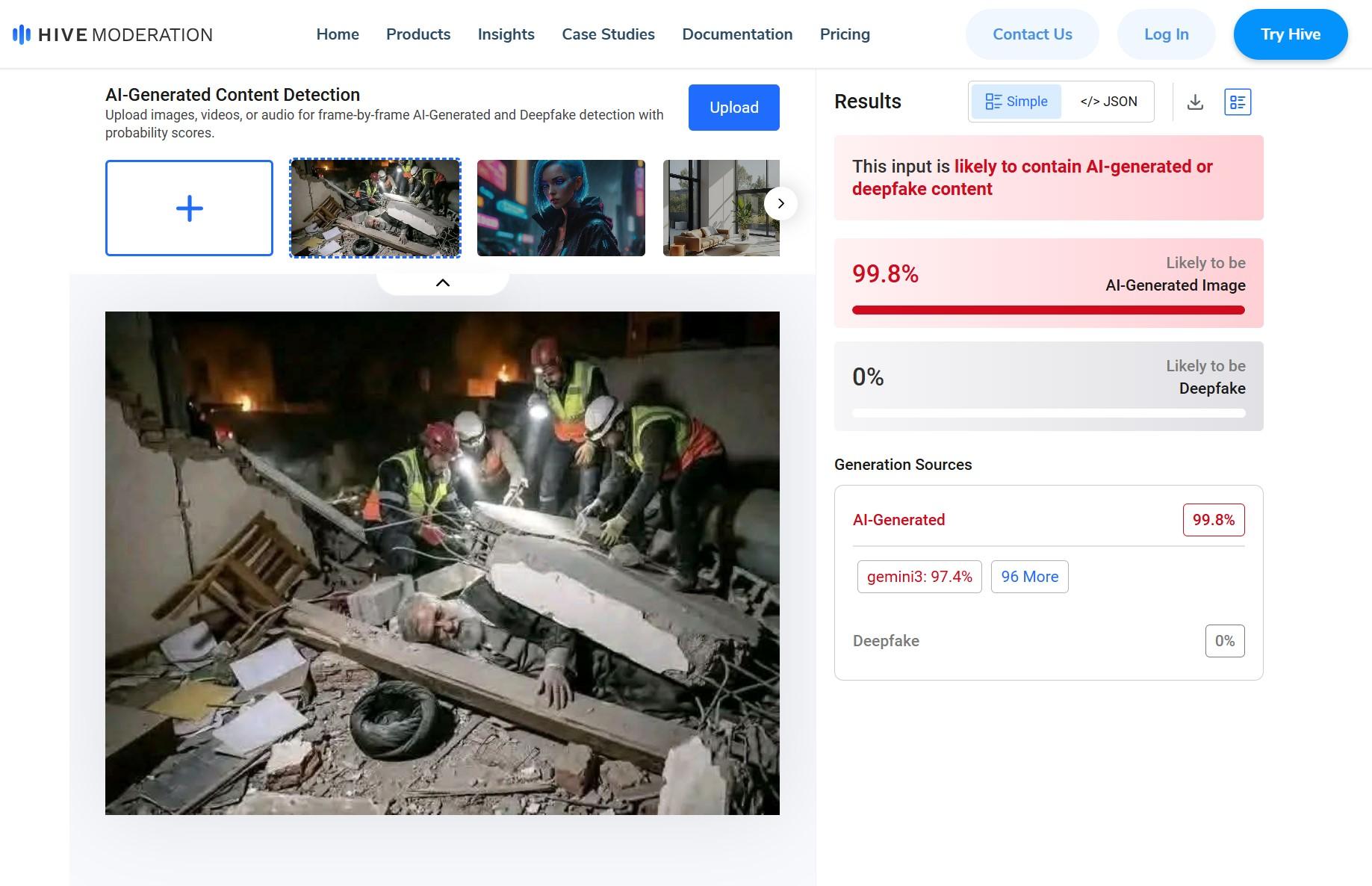
Task: Download the detection results
Action: coord(1195,102)
